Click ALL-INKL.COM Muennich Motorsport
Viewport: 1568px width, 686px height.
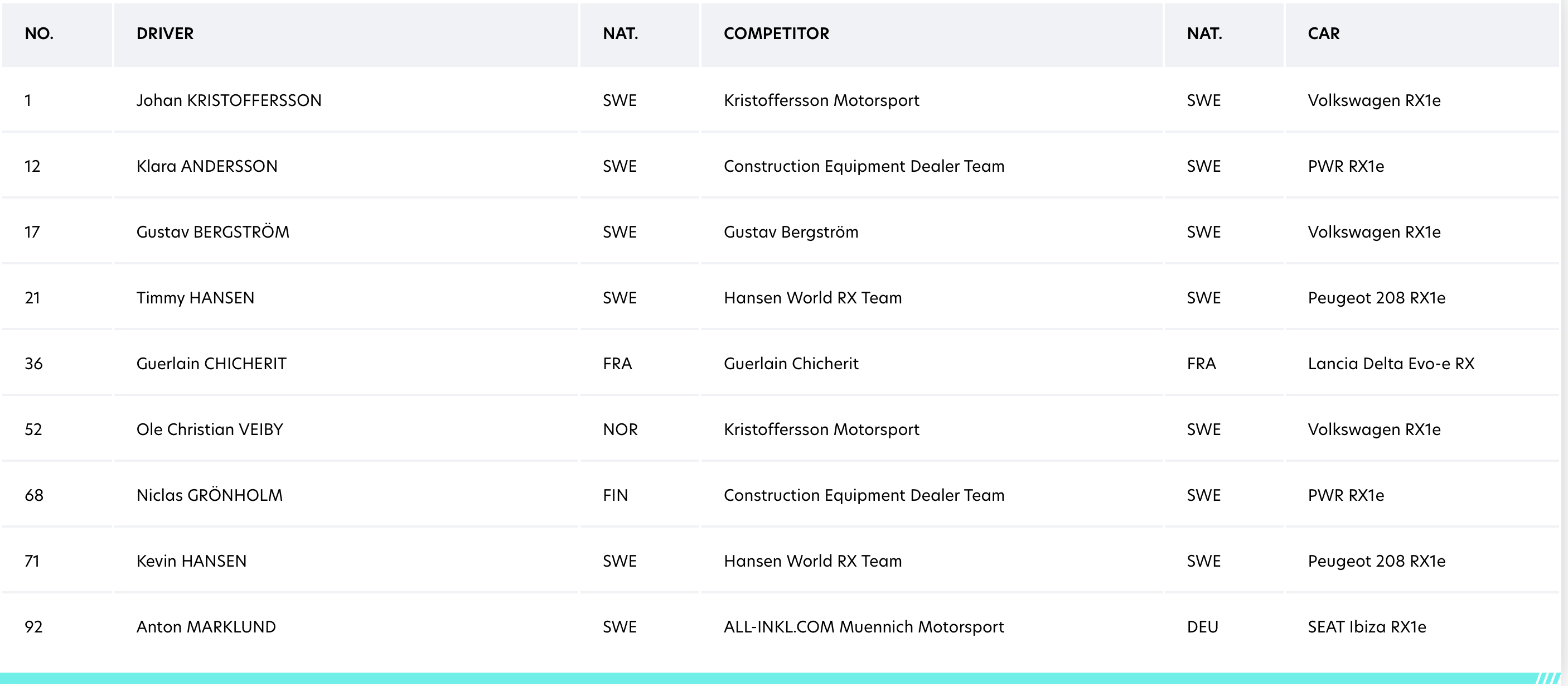(x=864, y=626)
